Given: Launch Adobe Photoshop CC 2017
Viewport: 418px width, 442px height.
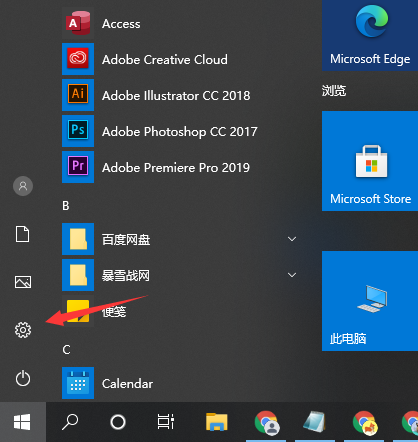Looking at the screenshot, I should point(160,131).
